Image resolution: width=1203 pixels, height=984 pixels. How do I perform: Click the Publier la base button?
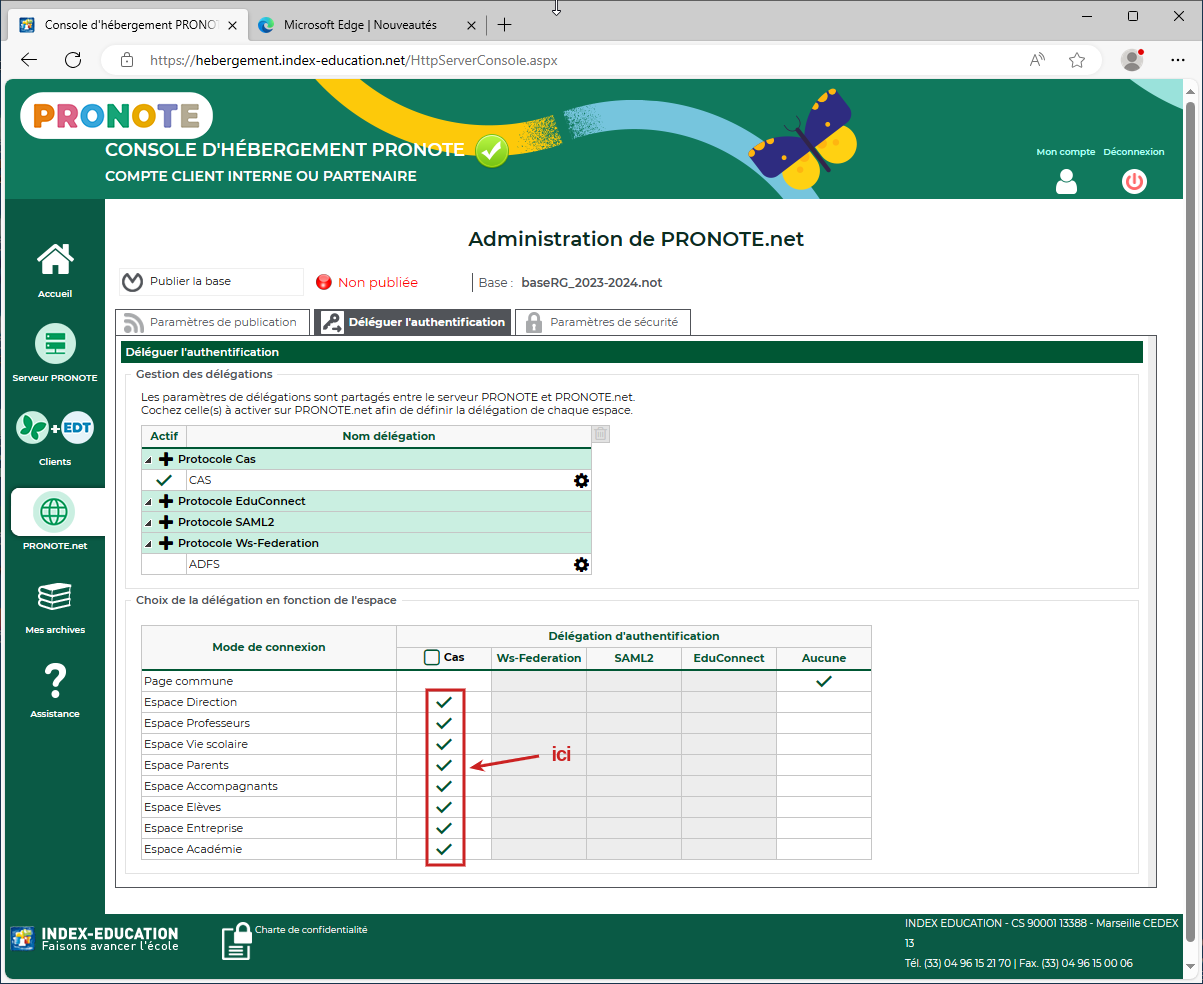pos(209,281)
